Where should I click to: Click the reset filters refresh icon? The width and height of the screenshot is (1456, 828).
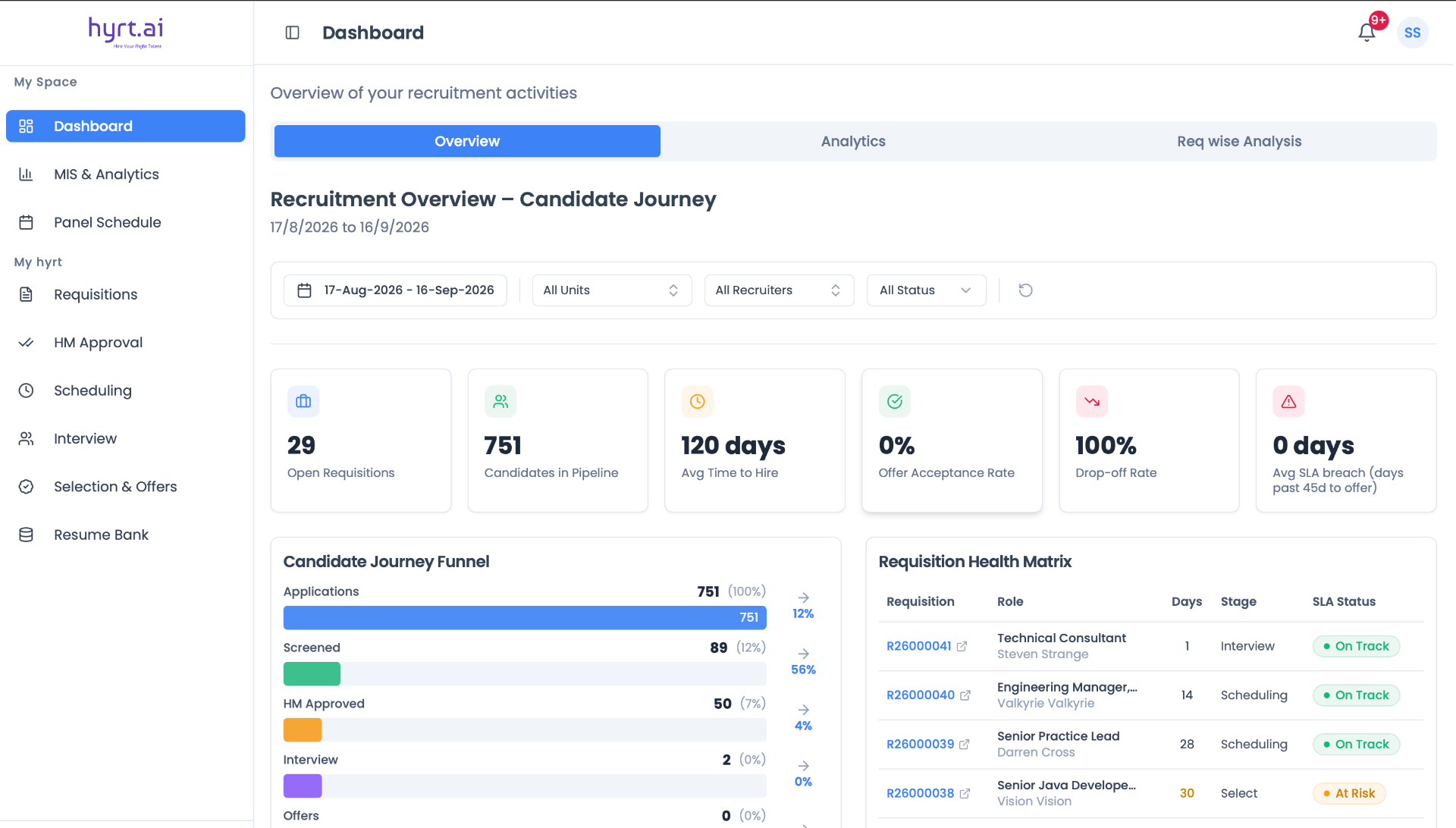pos(1025,290)
